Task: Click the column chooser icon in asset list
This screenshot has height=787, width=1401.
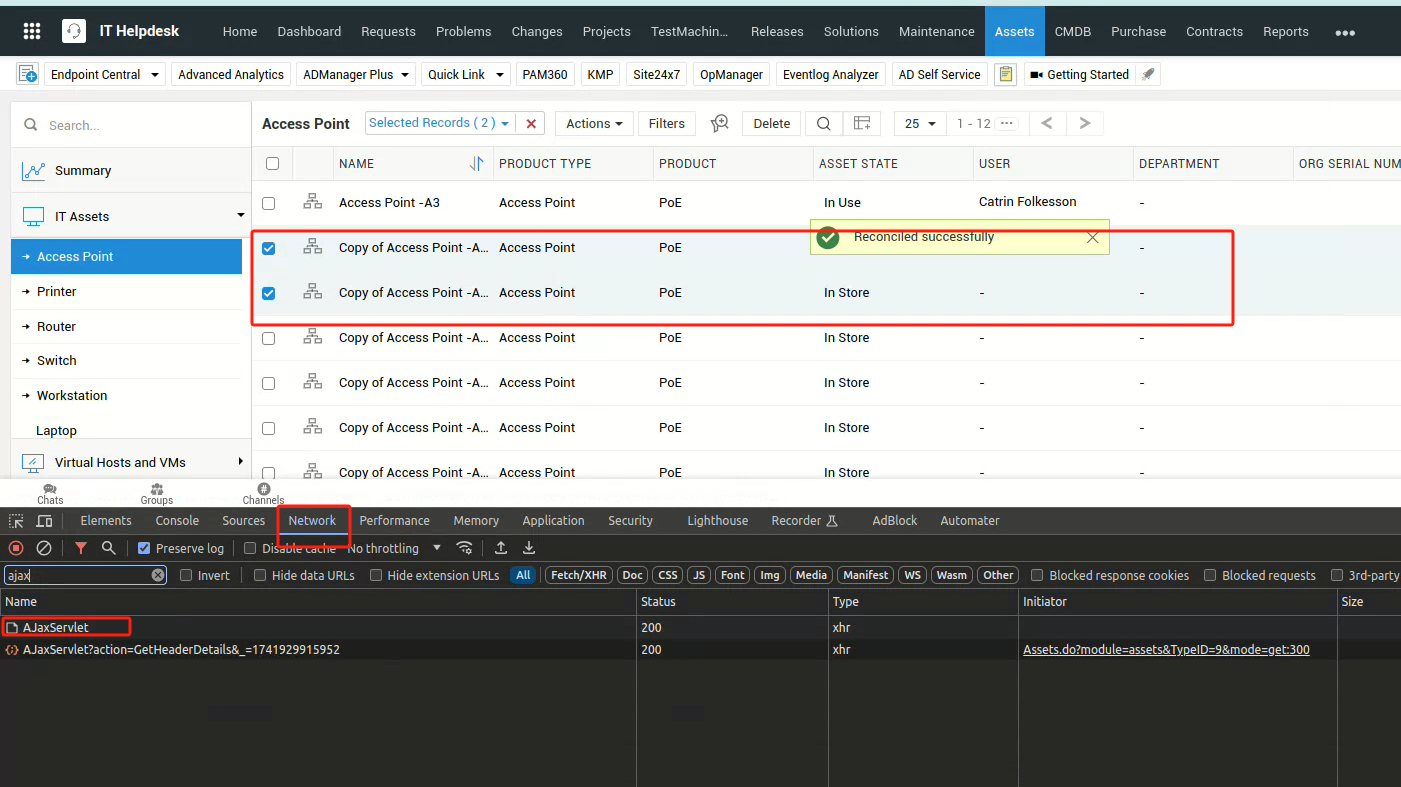Action: pyautogui.click(x=861, y=123)
